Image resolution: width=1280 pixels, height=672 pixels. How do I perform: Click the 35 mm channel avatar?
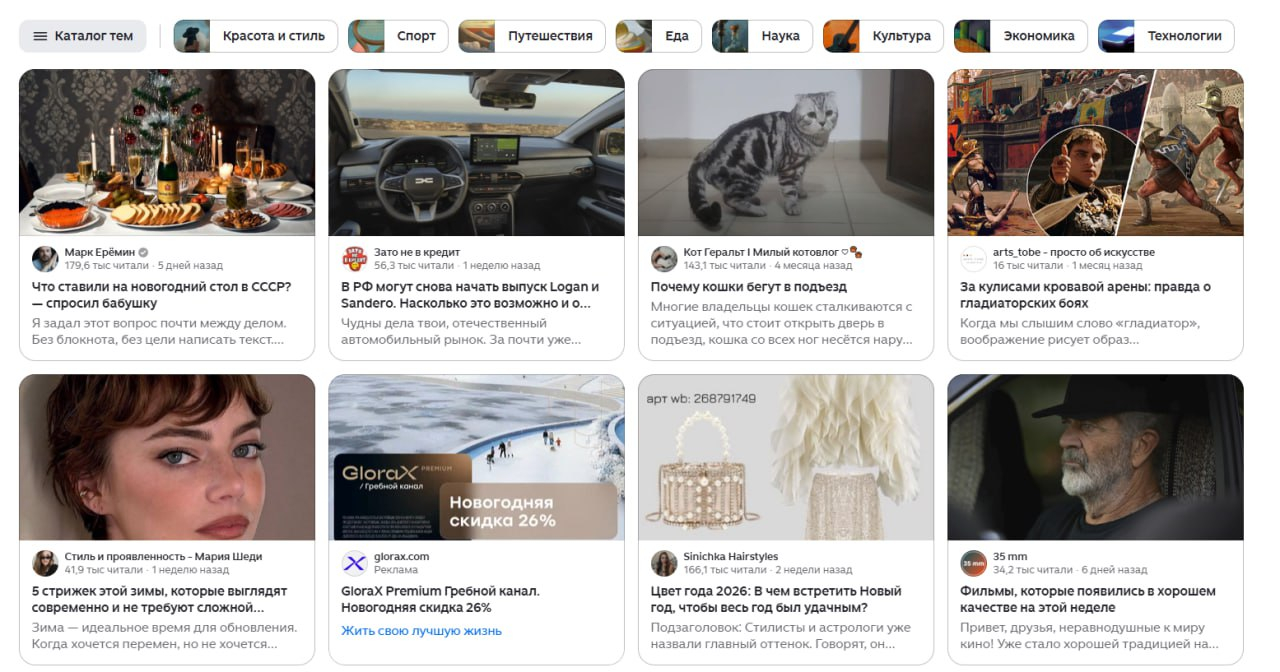pyautogui.click(x=973, y=563)
